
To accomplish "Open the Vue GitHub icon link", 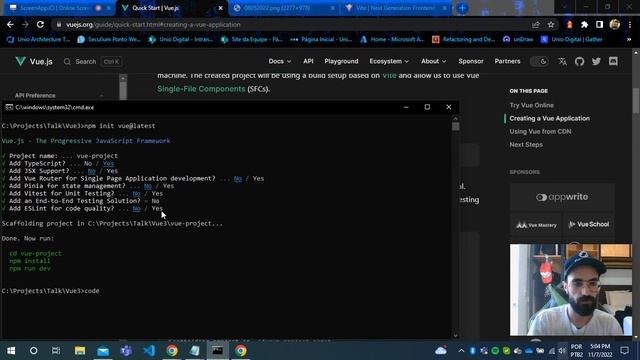I will pos(579,62).
